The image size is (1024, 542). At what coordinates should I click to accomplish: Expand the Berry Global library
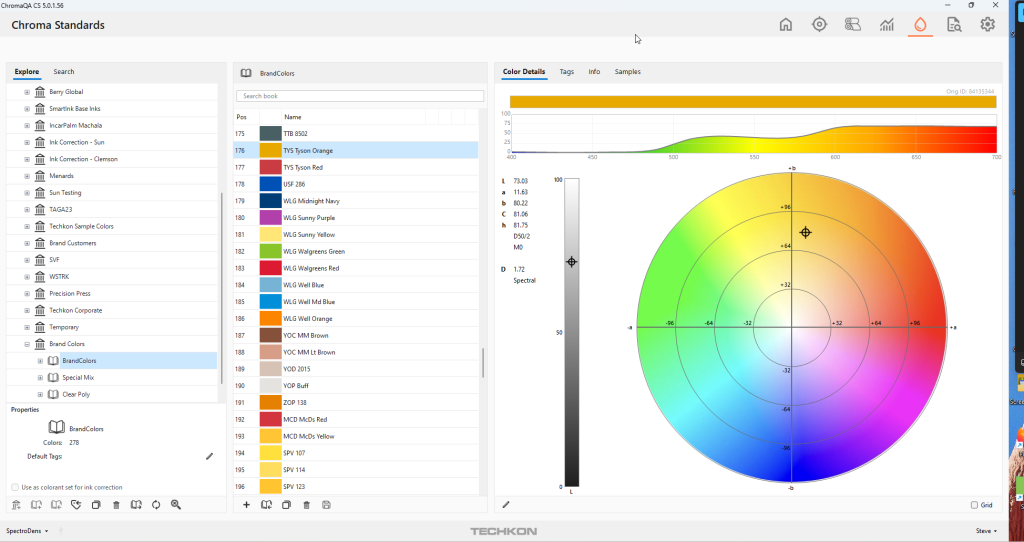tap(27, 92)
